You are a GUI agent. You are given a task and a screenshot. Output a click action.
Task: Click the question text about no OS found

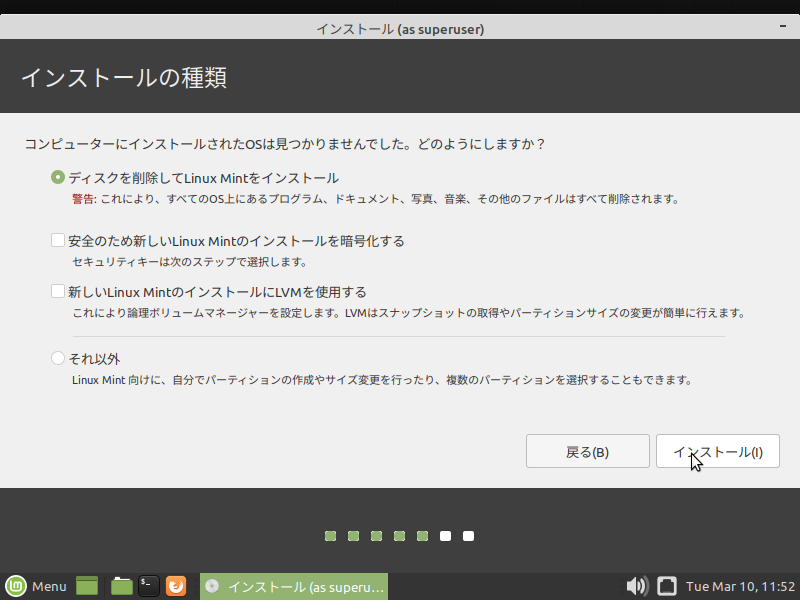click(x=285, y=144)
